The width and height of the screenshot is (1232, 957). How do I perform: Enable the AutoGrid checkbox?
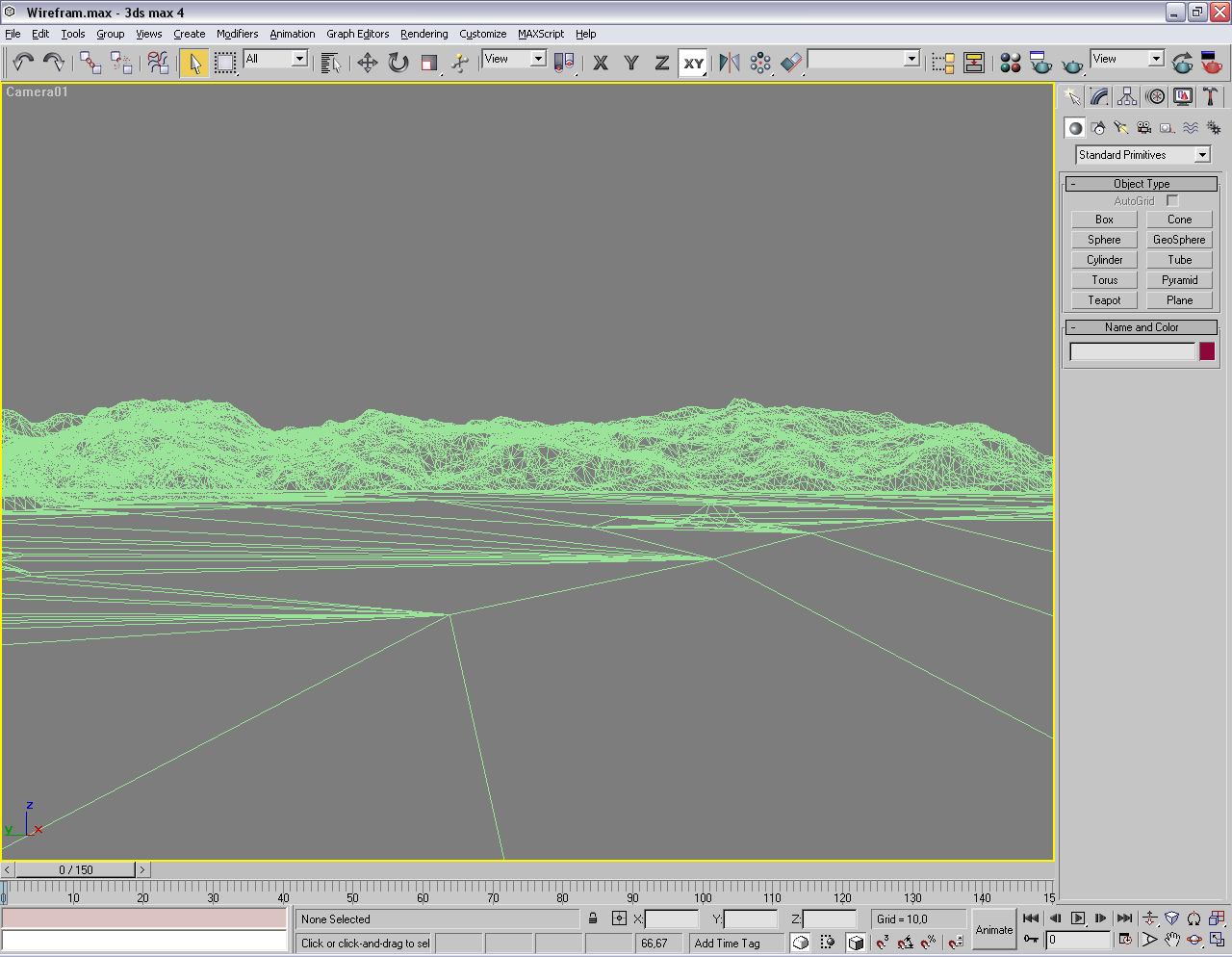[1172, 201]
